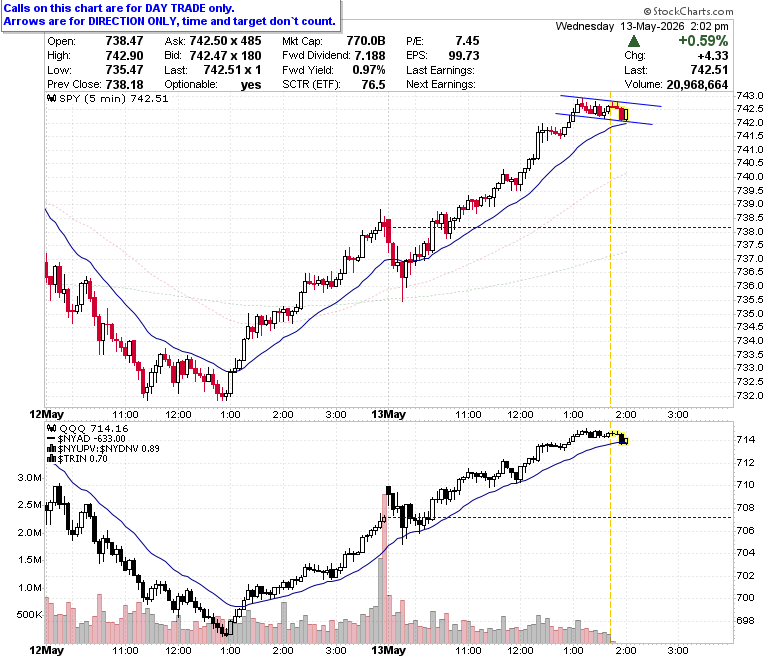Click the upper blue channel trendline
This screenshot has width=780, height=659.
pyautogui.click(x=611, y=101)
